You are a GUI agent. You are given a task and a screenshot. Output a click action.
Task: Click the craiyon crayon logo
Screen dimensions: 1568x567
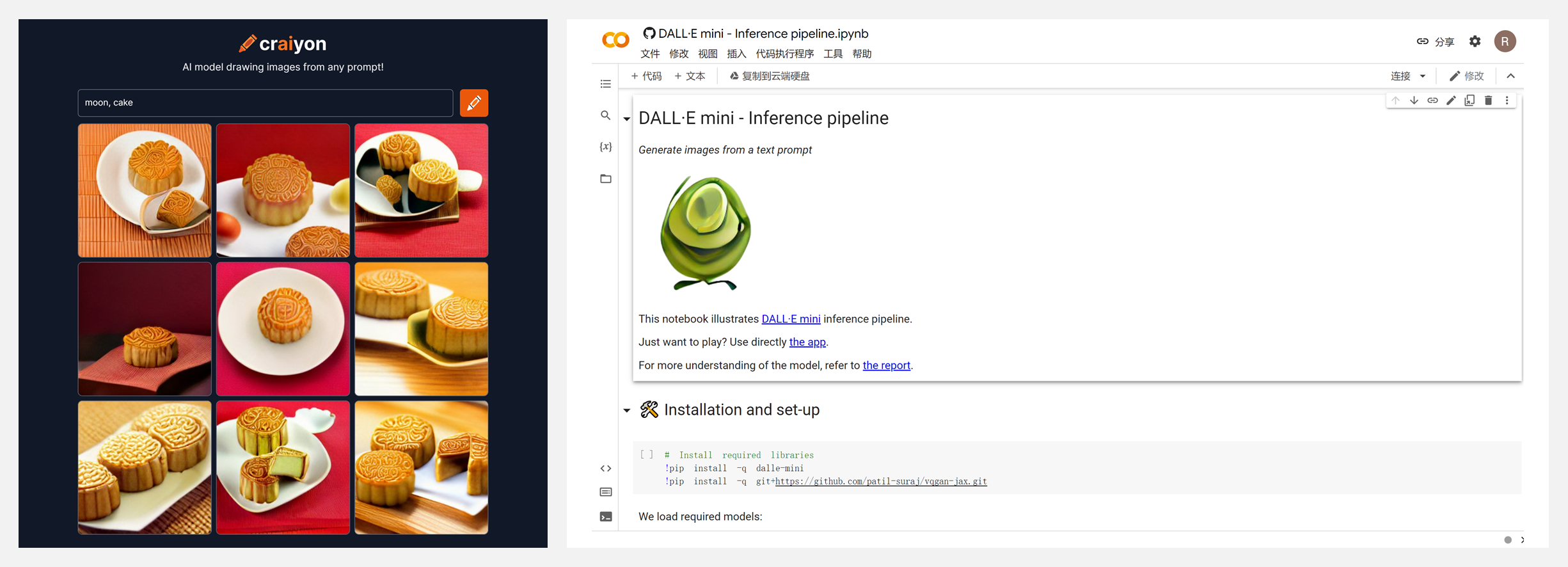[248, 43]
